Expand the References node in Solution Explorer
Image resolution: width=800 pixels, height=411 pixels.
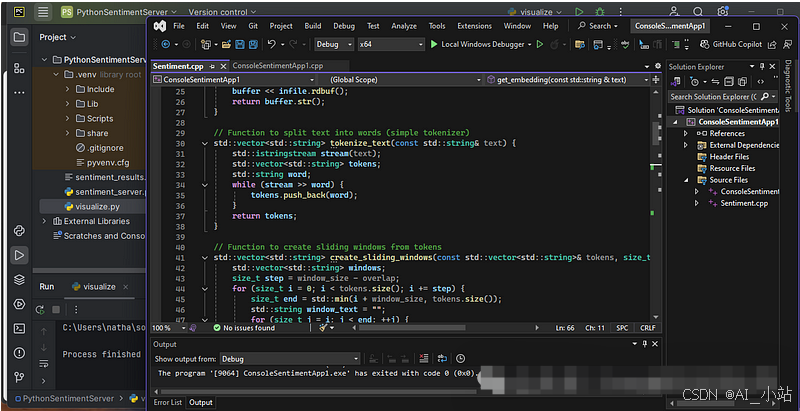coord(686,133)
